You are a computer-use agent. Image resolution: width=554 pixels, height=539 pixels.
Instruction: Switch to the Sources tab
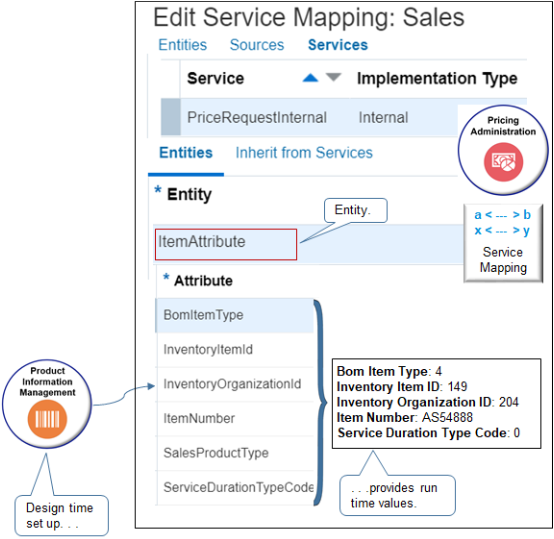257,45
